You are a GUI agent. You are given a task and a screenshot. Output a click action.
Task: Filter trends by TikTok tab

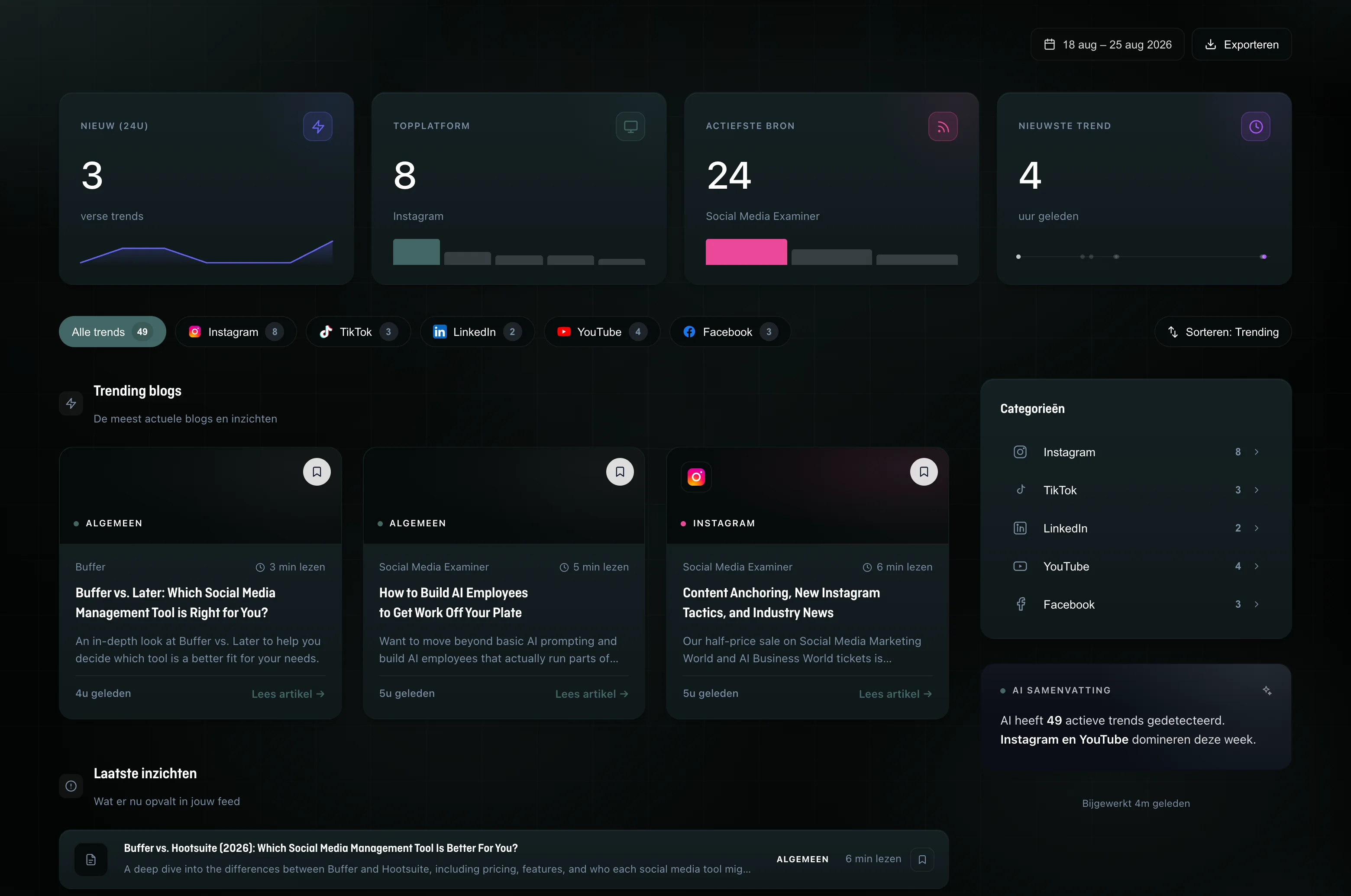(x=359, y=332)
